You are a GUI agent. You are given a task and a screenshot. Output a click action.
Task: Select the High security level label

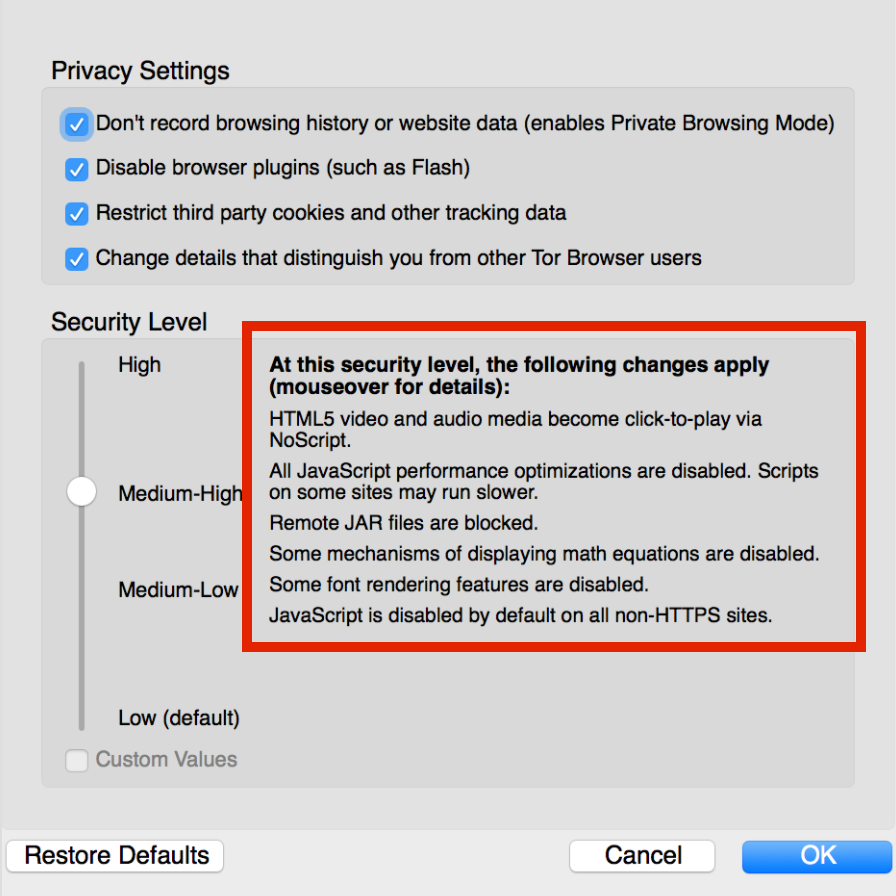pyautogui.click(x=139, y=365)
